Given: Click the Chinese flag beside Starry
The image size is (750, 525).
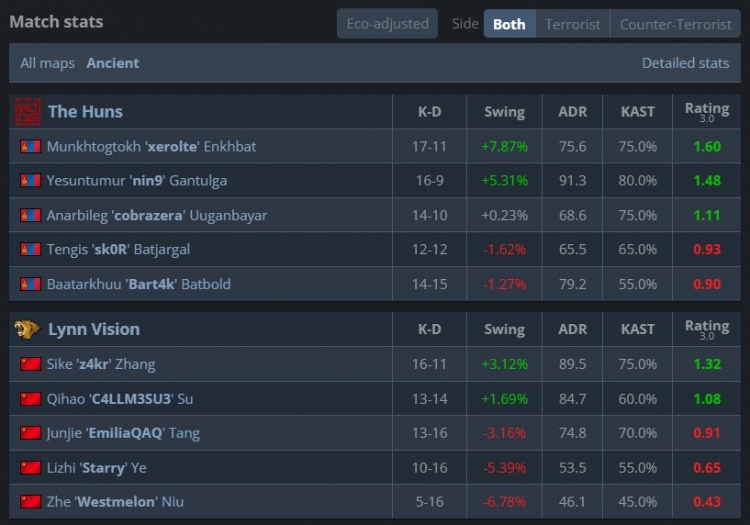Looking at the screenshot, I should pos(30,467).
